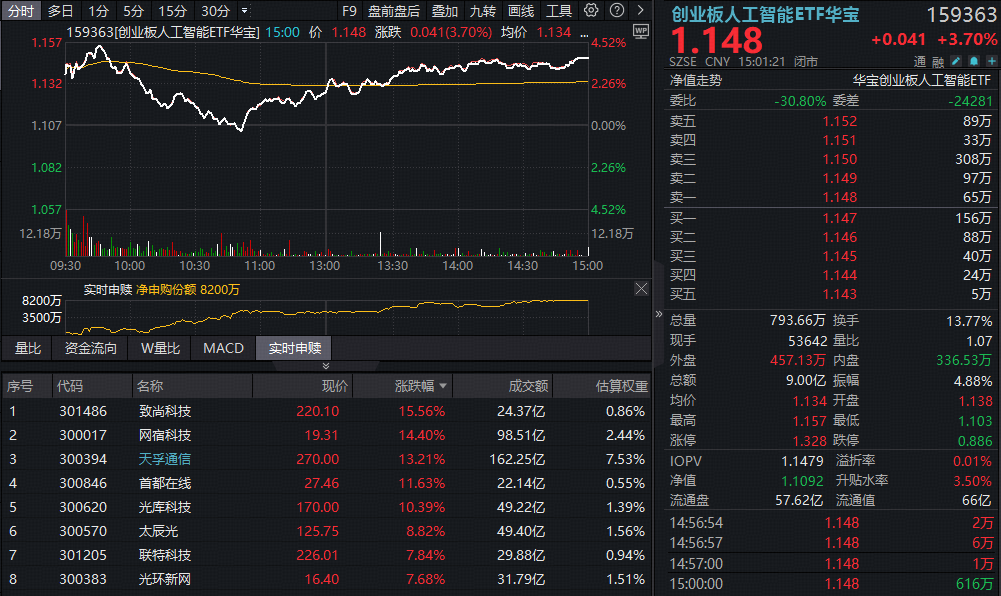Expand more toolbar options with right chevron
This screenshot has width=1001, height=596.
(x=642, y=11)
